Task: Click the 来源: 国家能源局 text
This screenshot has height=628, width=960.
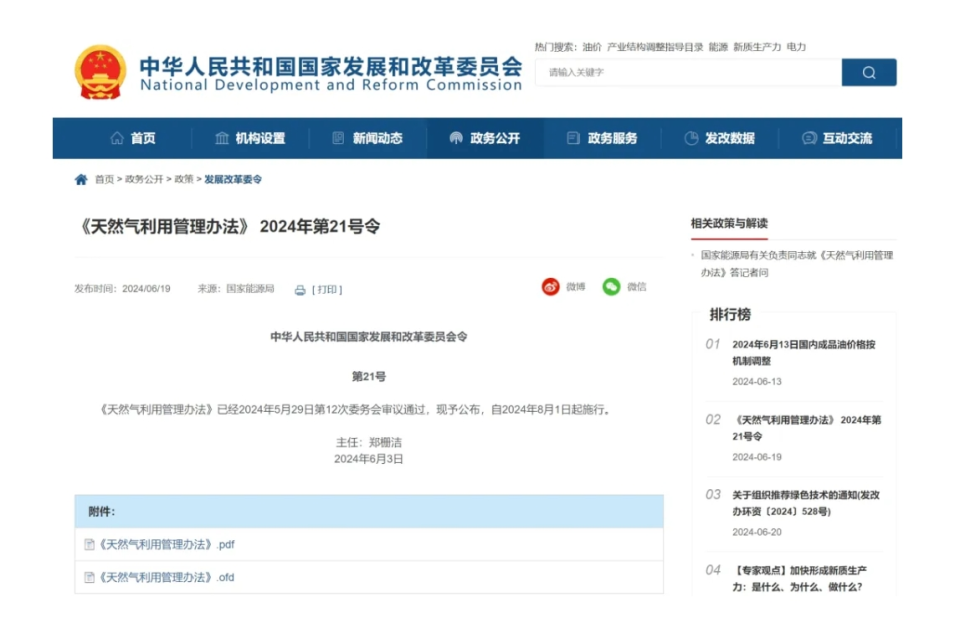Action: (x=236, y=289)
